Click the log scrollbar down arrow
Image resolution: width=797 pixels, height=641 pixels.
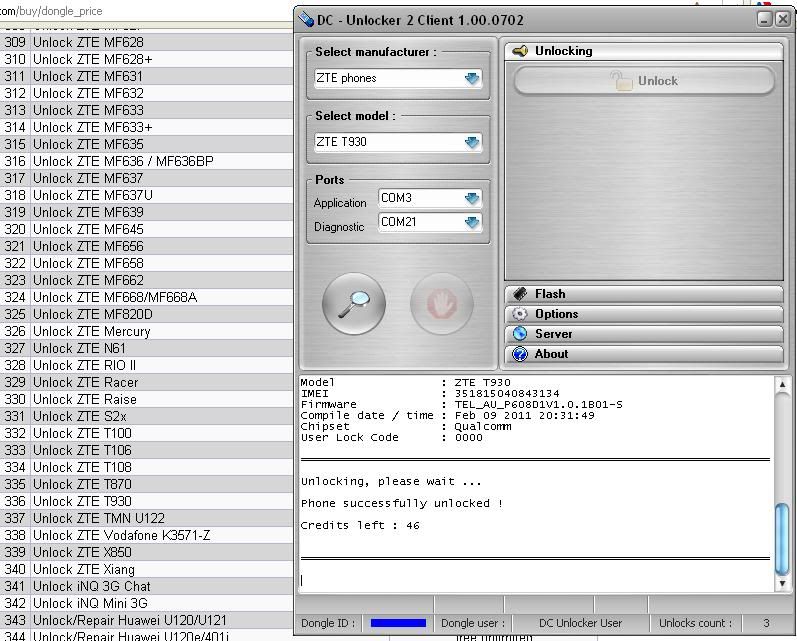click(x=782, y=584)
